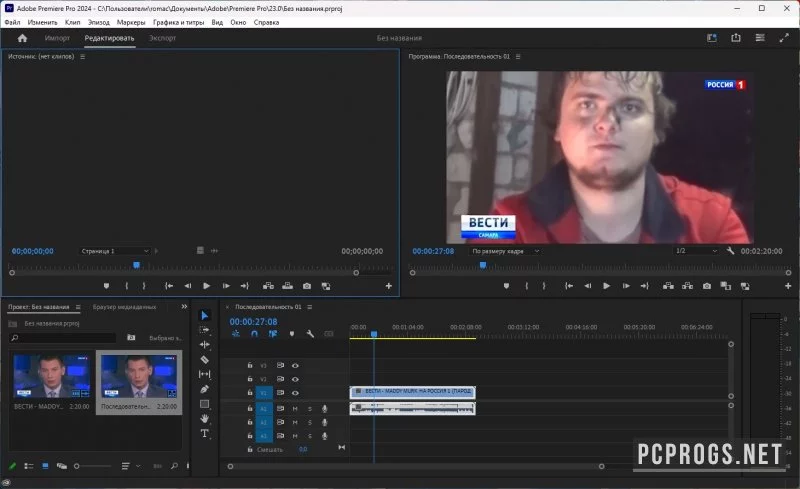Open Project panel menu
This screenshot has width=800, height=489.
tap(78, 307)
